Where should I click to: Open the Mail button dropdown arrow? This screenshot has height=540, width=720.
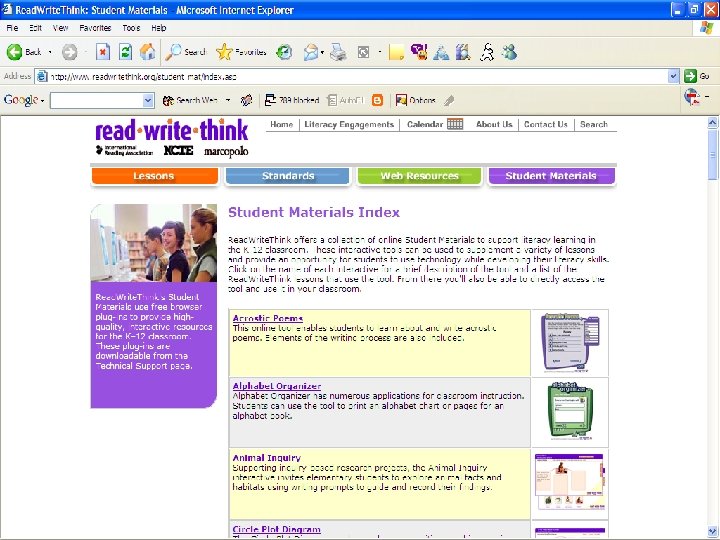322,52
